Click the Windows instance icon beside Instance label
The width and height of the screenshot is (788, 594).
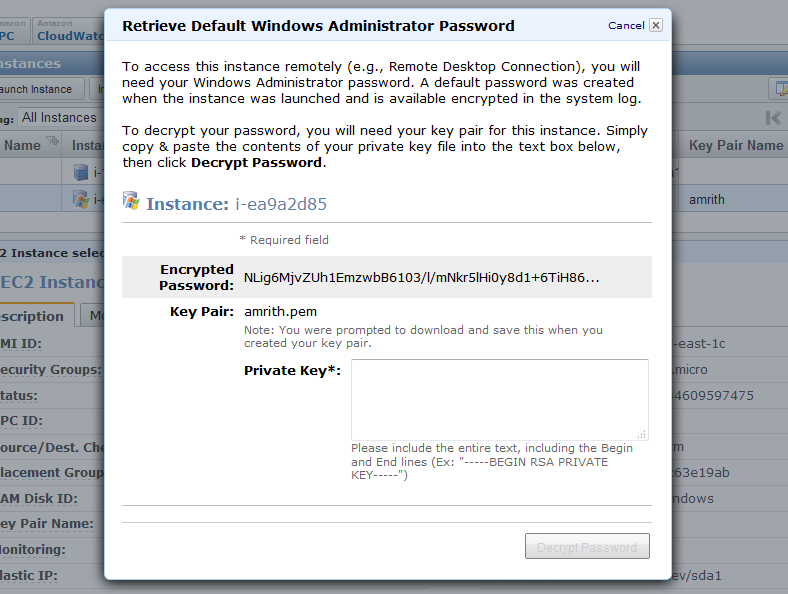[131, 201]
